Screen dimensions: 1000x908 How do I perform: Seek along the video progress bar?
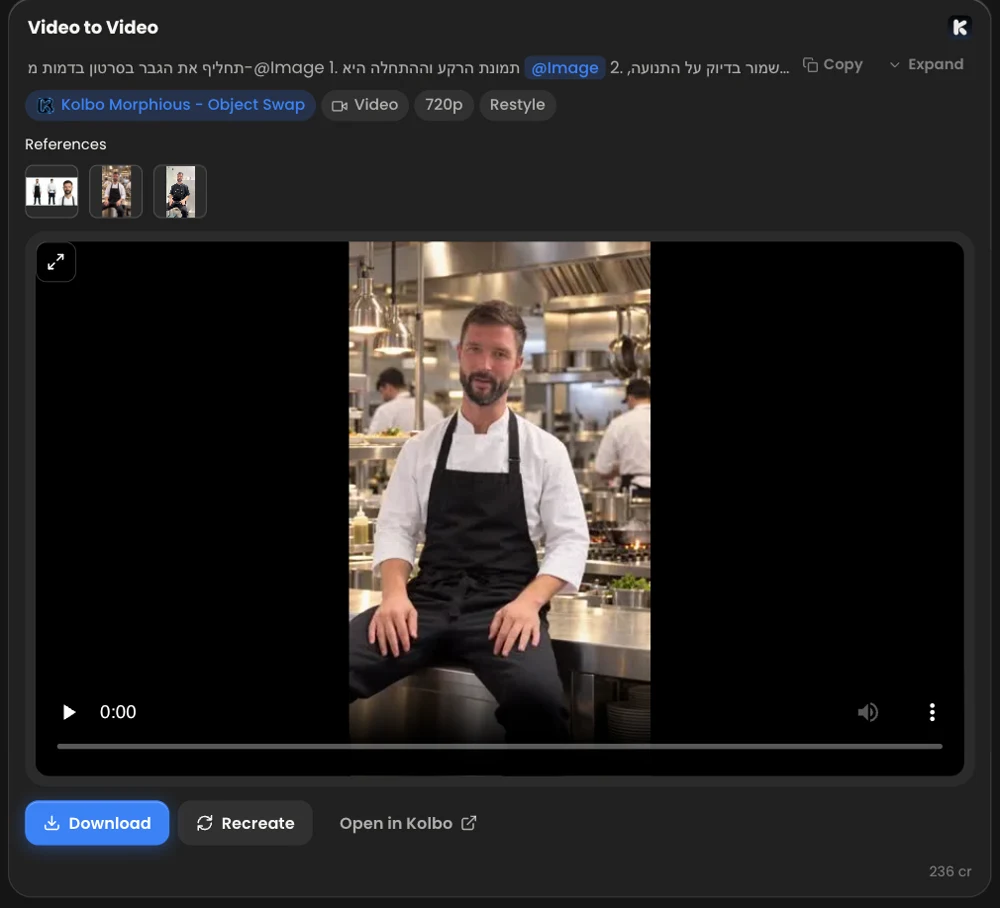tap(499, 746)
